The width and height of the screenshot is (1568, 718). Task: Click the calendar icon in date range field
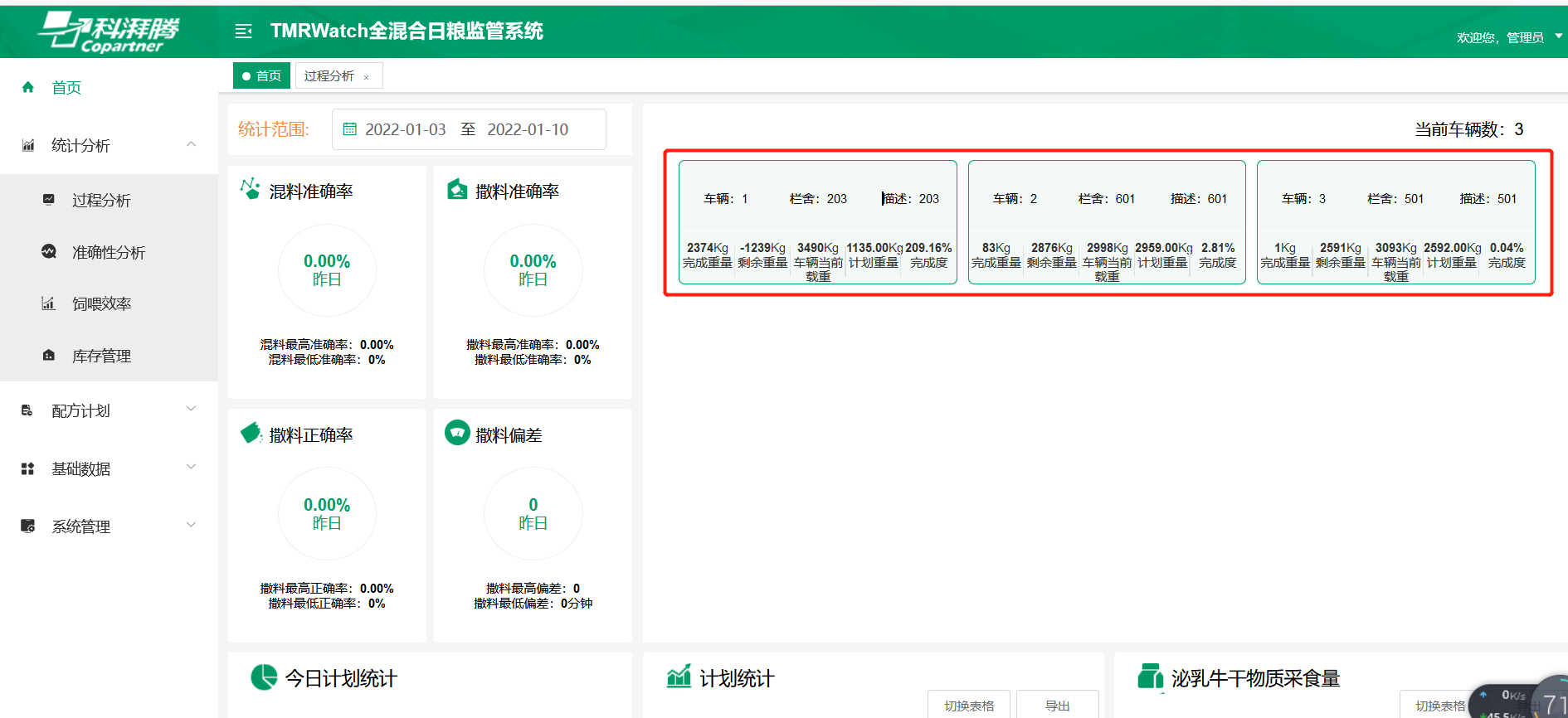coord(350,129)
